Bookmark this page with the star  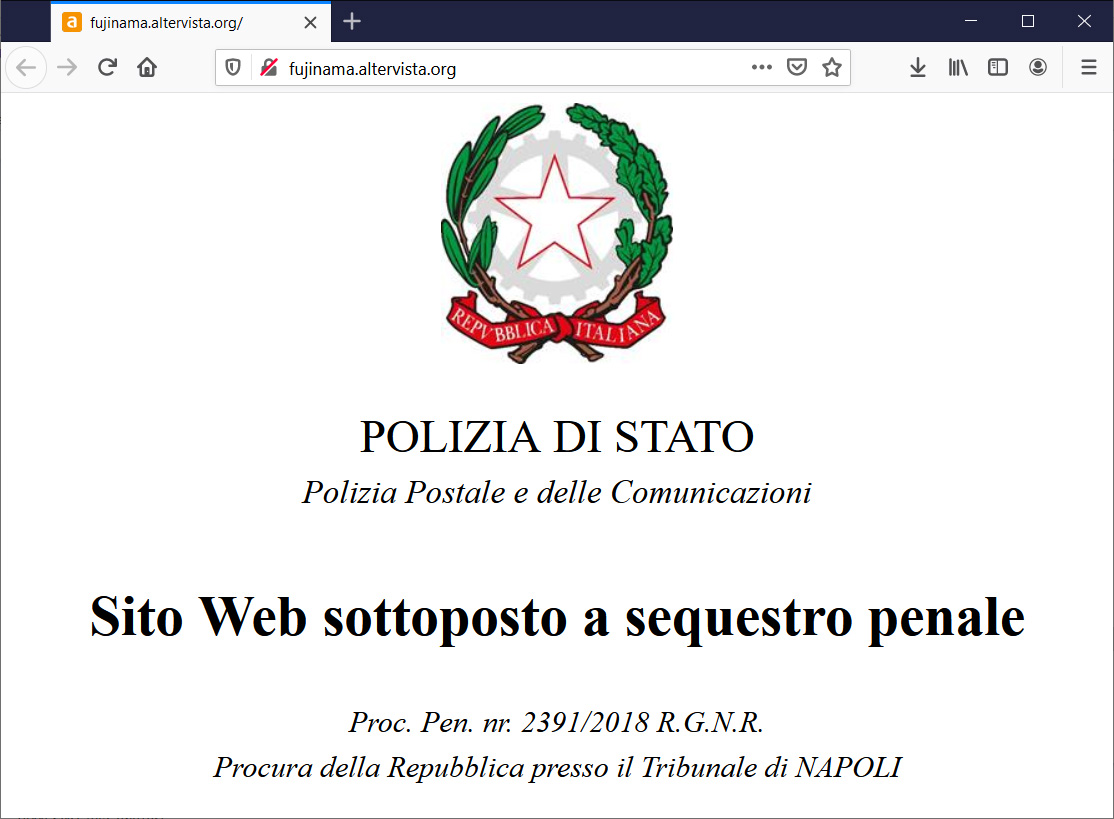coord(832,67)
